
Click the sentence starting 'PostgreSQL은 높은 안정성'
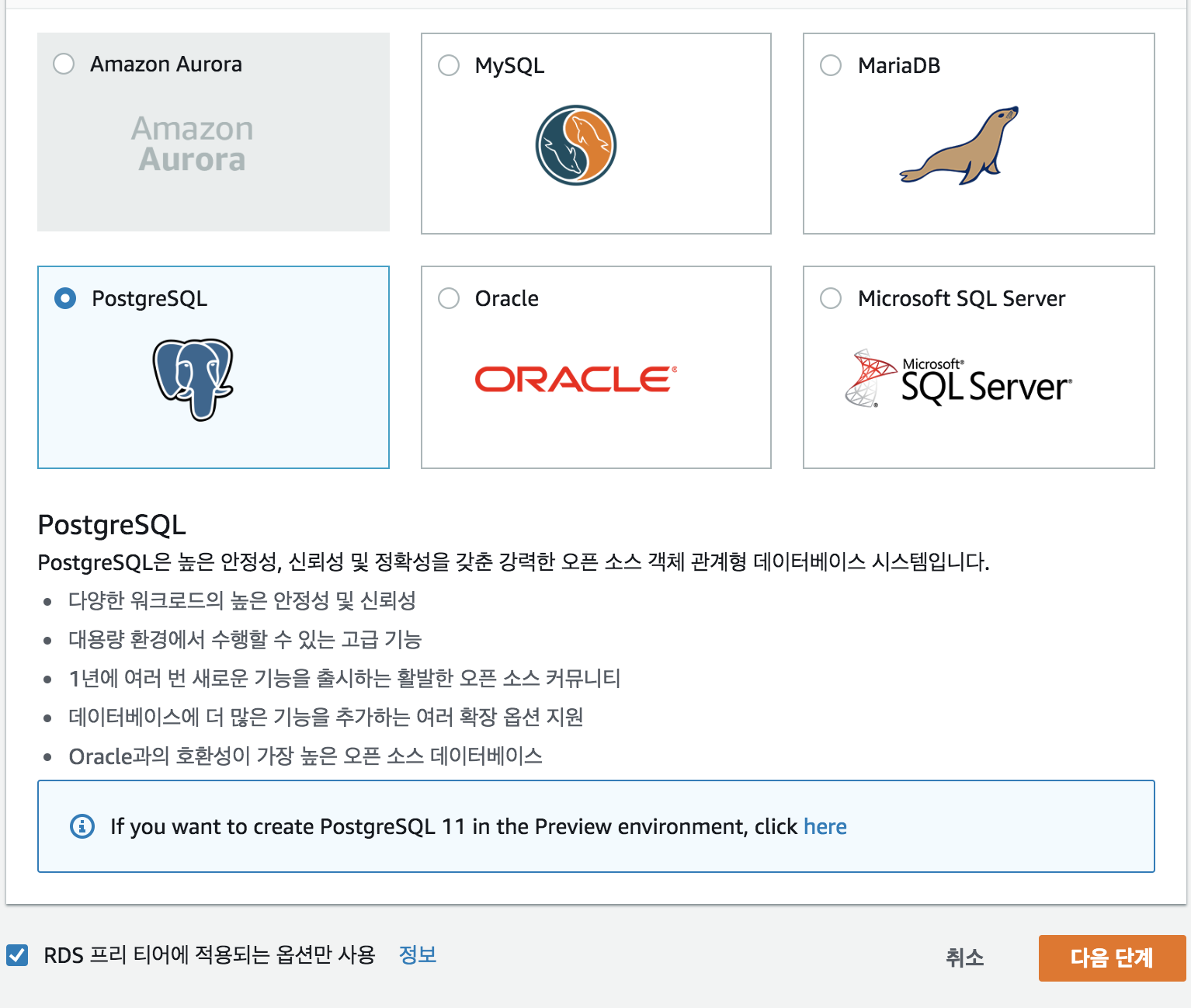tap(514, 561)
